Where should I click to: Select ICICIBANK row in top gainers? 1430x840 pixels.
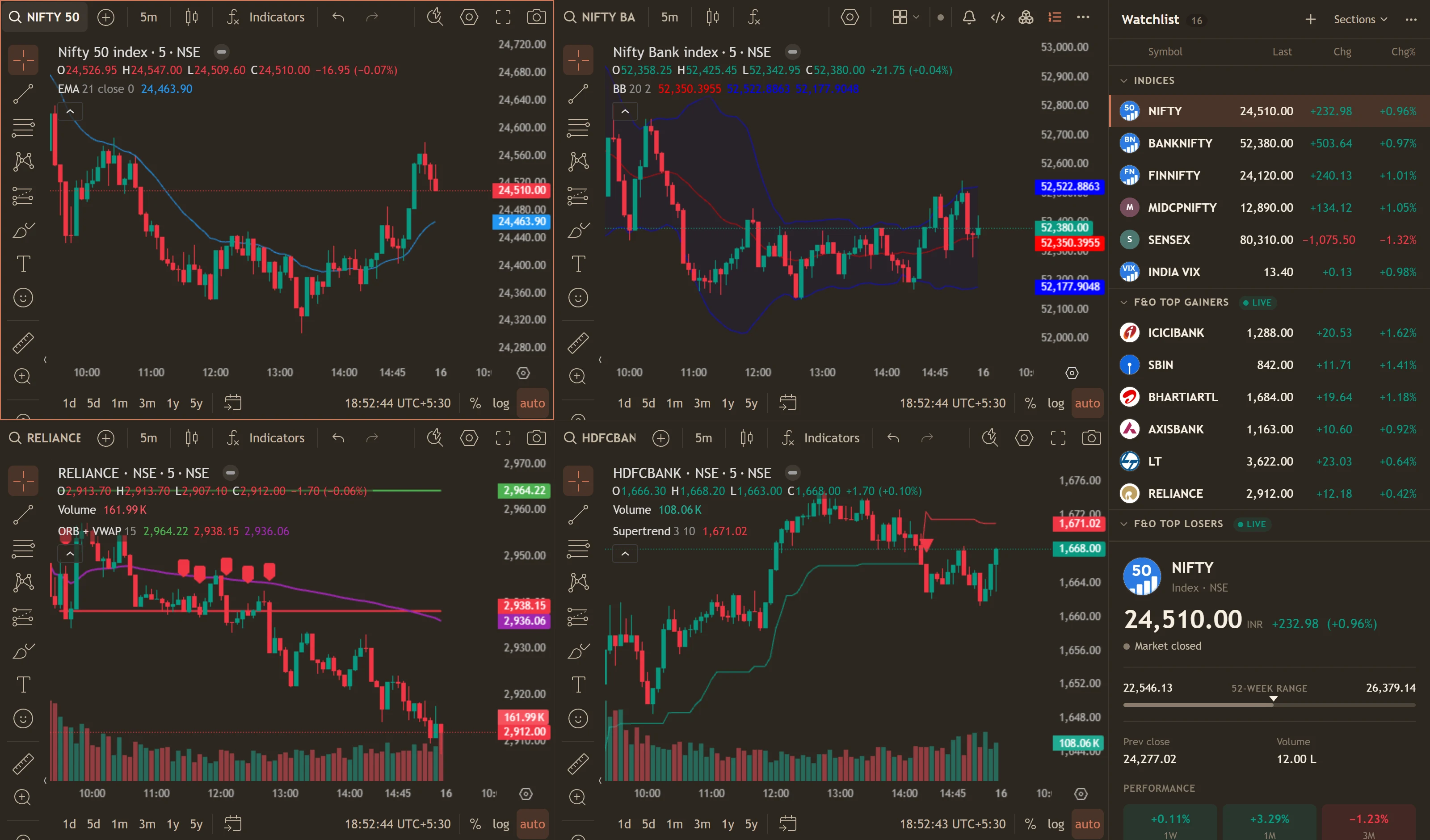(x=1270, y=332)
